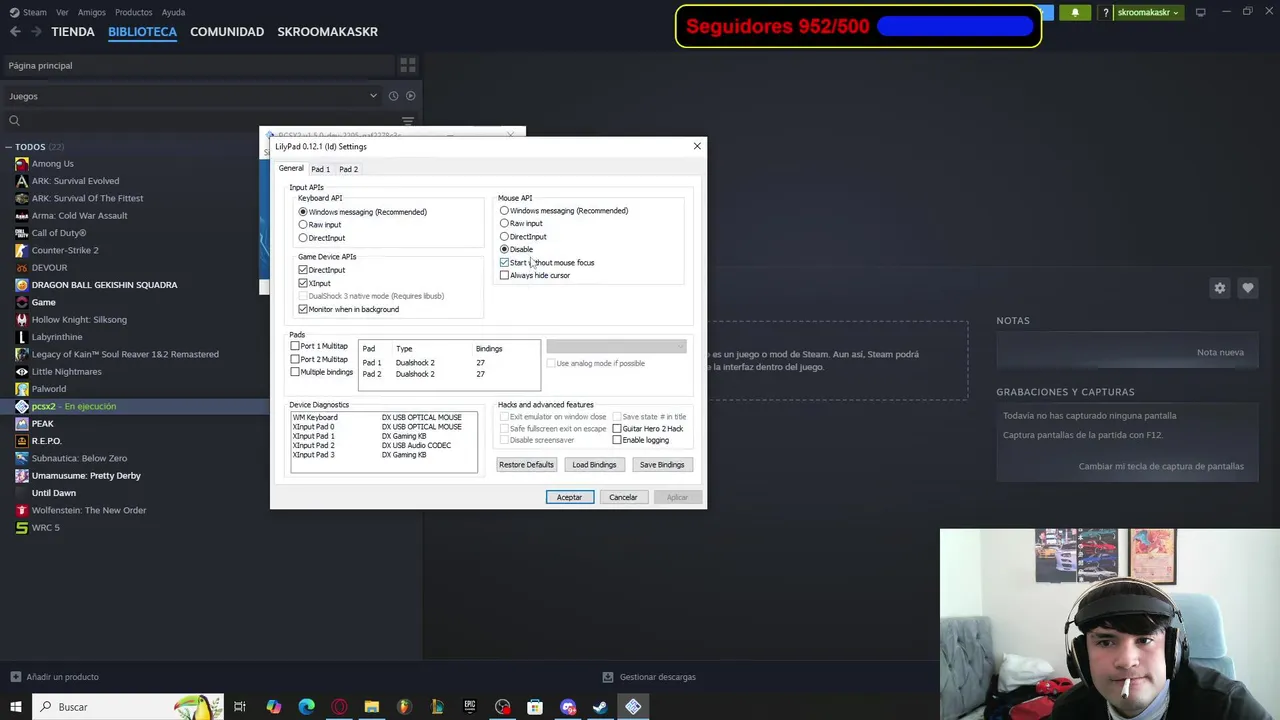This screenshot has width=1280, height=720.
Task: Open the Steam menu
Action: pyautogui.click(x=27, y=12)
